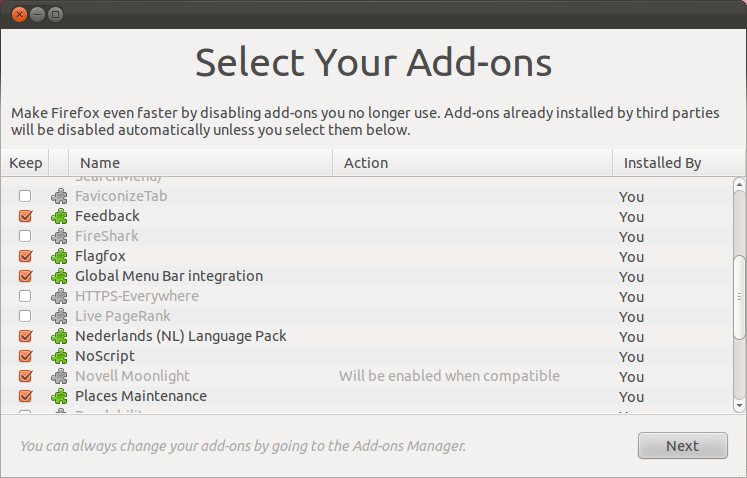Click scrollbar up arrow in add-on list
The image size is (747, 478).
tap(739, 184)
